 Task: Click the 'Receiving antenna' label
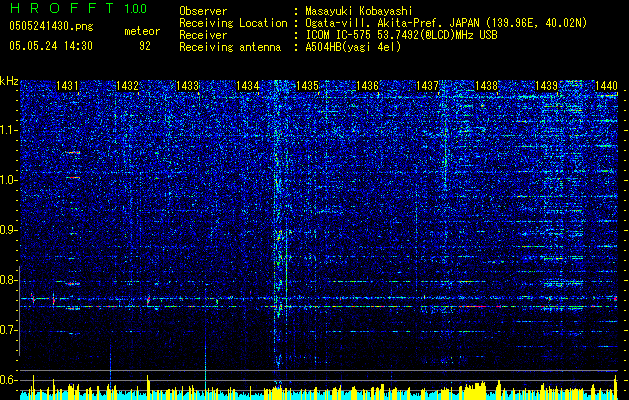tap(230, 47)
